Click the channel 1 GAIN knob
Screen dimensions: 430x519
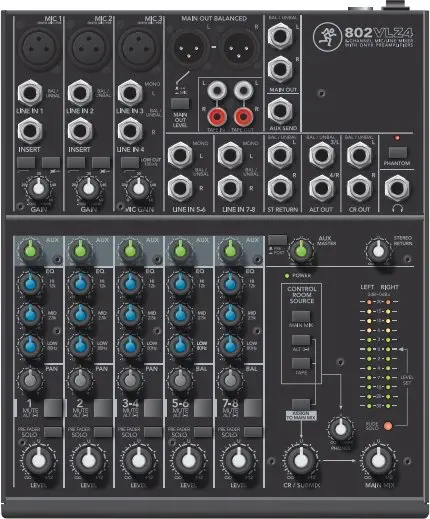click(39, 188)
